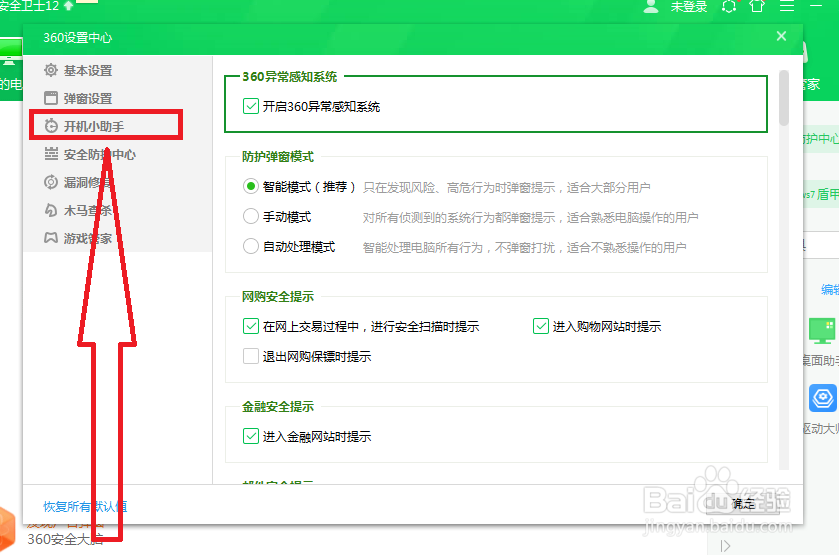Click the 360安全大脑 text at the bottom left

coord(65,539)
